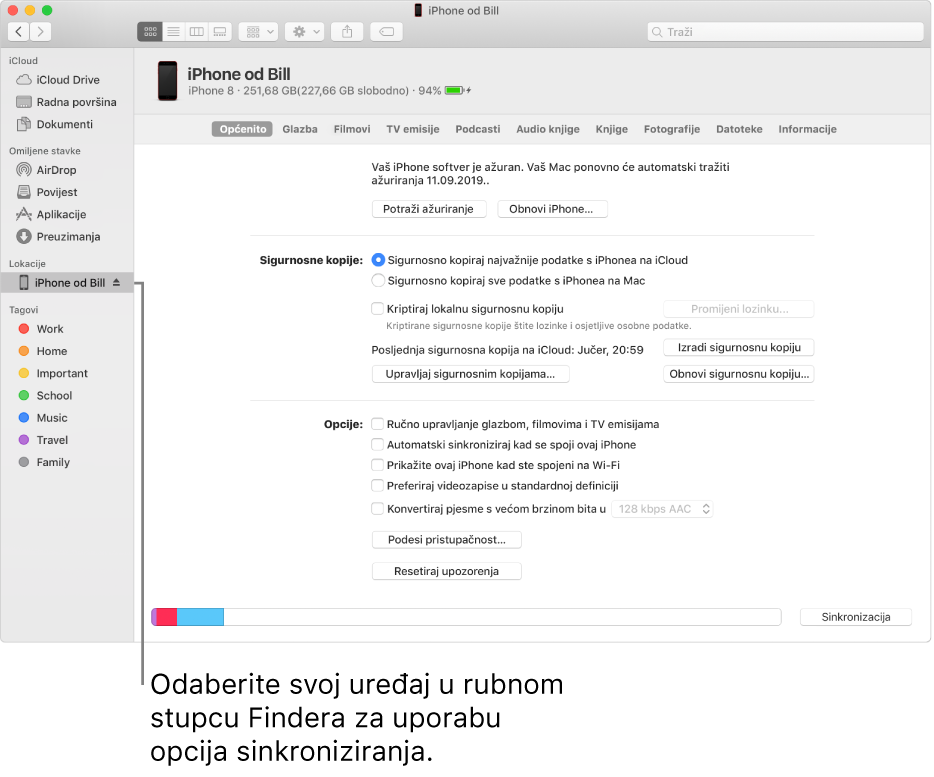Switch Finder to list view

click(173, 32)
